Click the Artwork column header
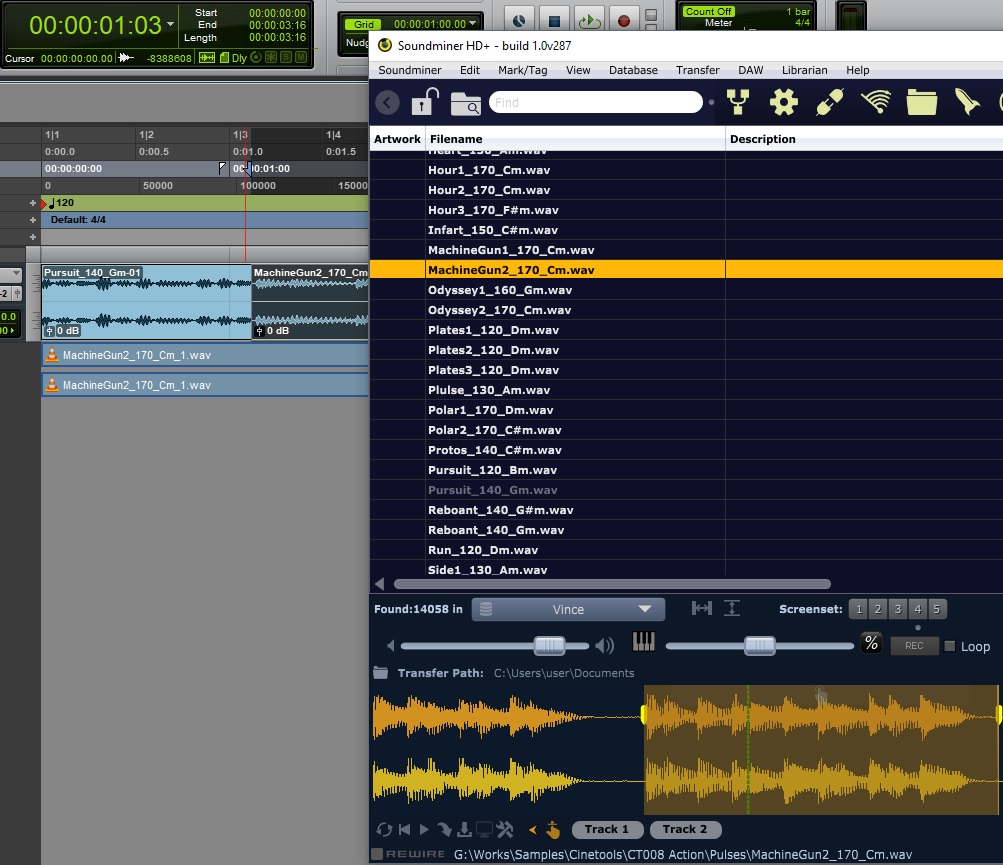Viewport: 1003px width, 865px height. [397, 139]
